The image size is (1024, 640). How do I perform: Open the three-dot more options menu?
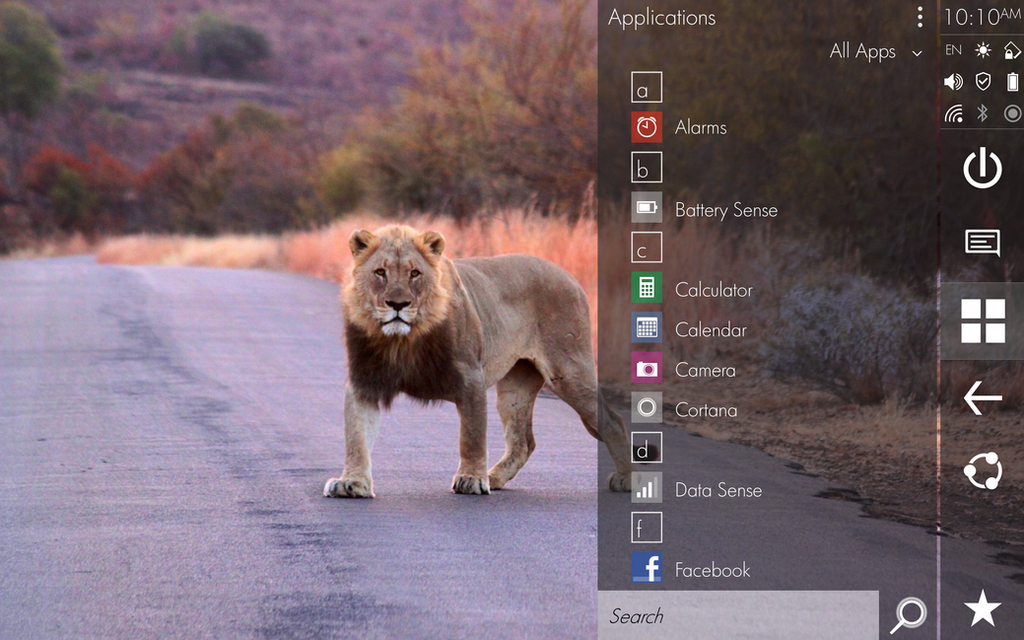click(x=920, y=18)
